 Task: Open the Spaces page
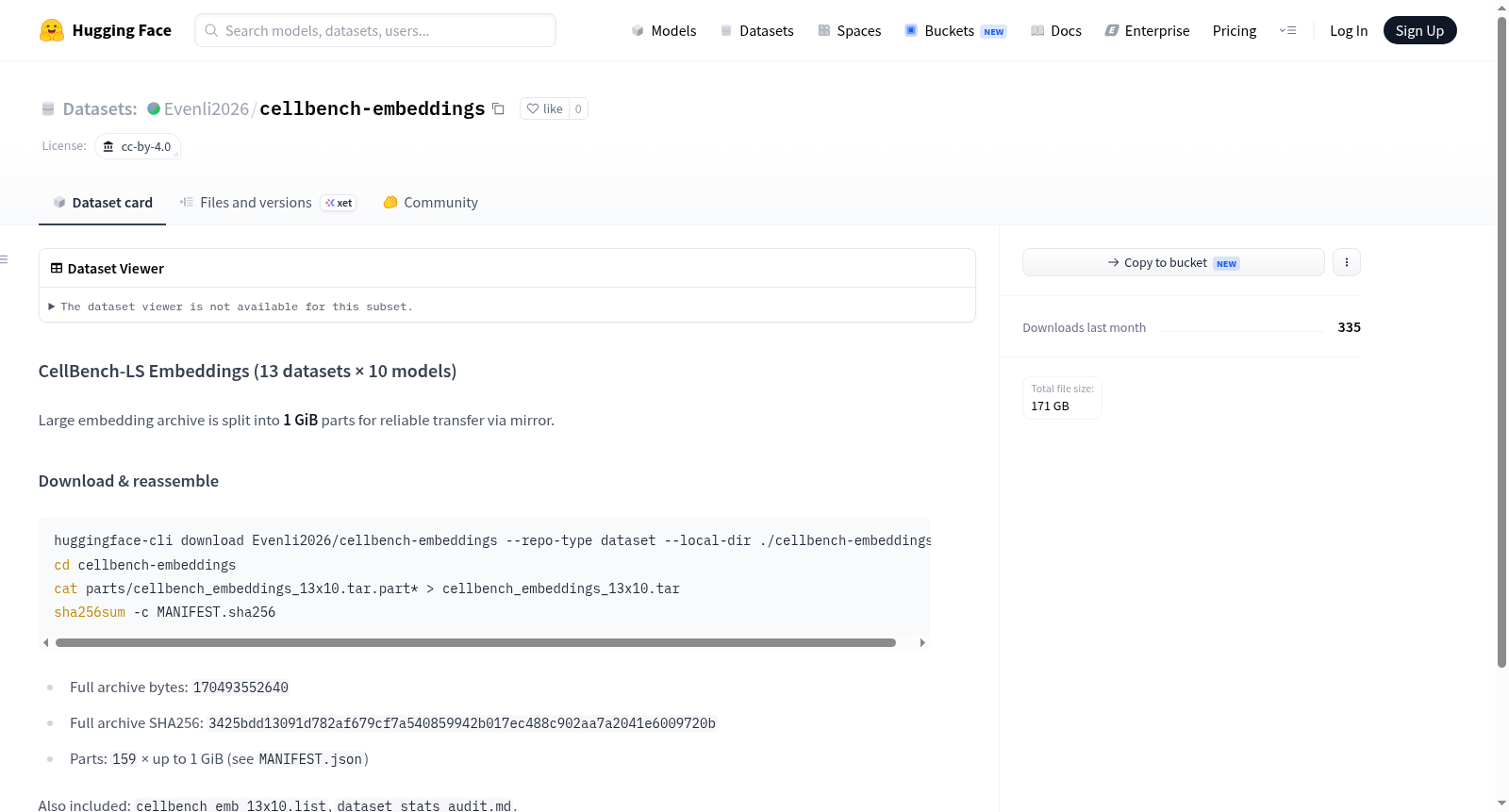849,30
